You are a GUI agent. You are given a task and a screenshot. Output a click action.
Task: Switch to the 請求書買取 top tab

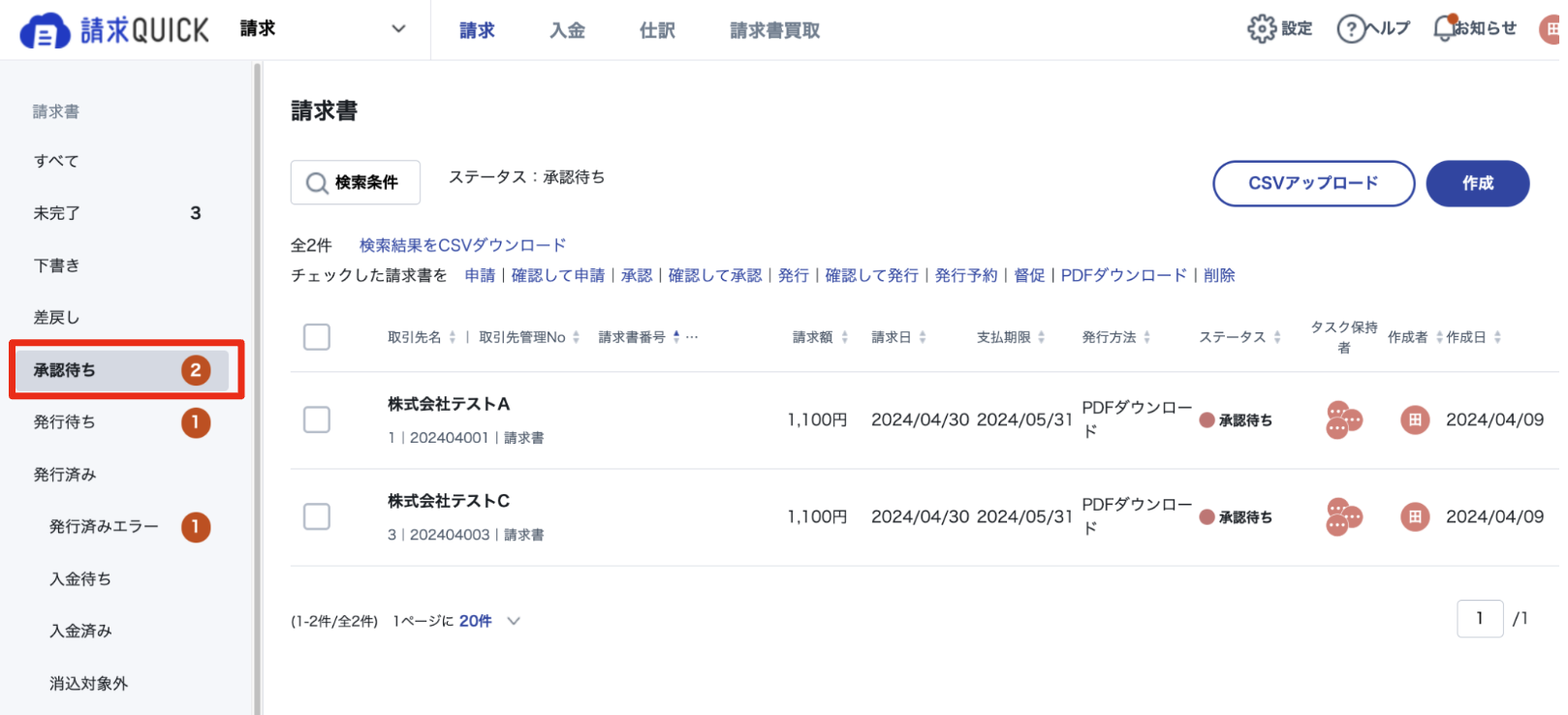click(774, 31)
